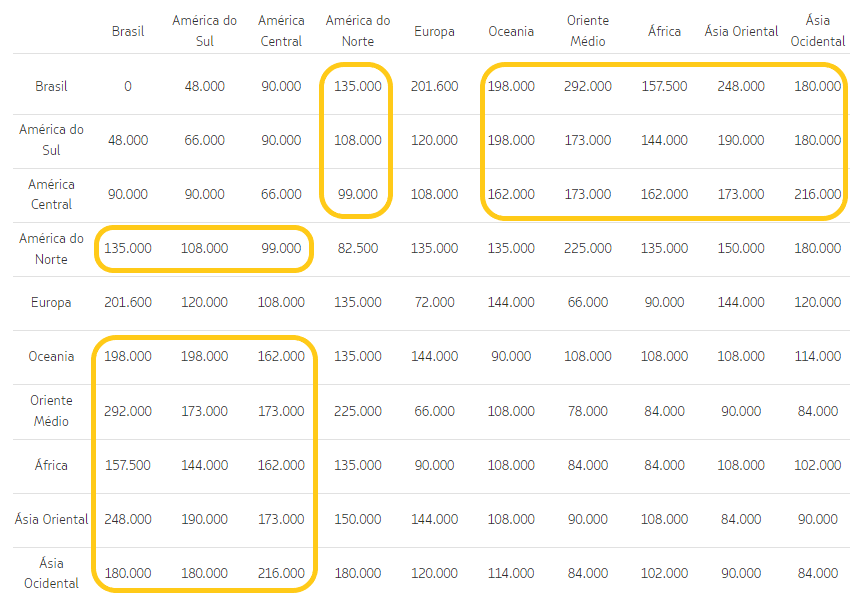Select the África column header
The height and width of the screenshot is (596, 850).
pyautogui.click(x=664, y=31)
